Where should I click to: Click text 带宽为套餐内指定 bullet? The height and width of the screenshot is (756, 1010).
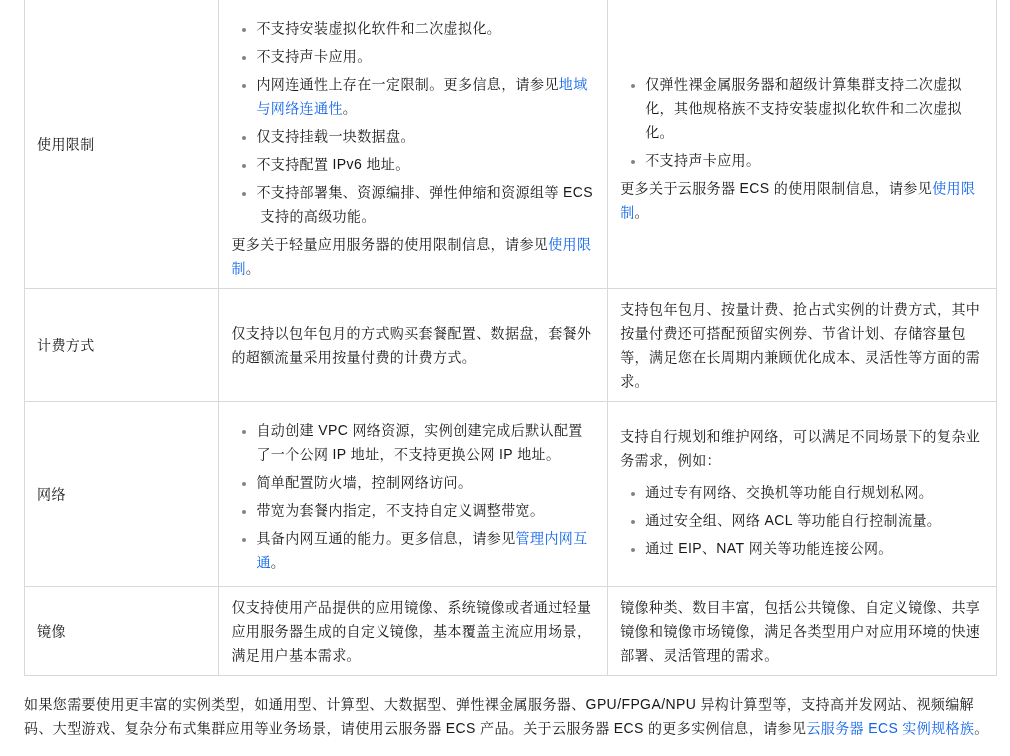click(x=397, y=511)
